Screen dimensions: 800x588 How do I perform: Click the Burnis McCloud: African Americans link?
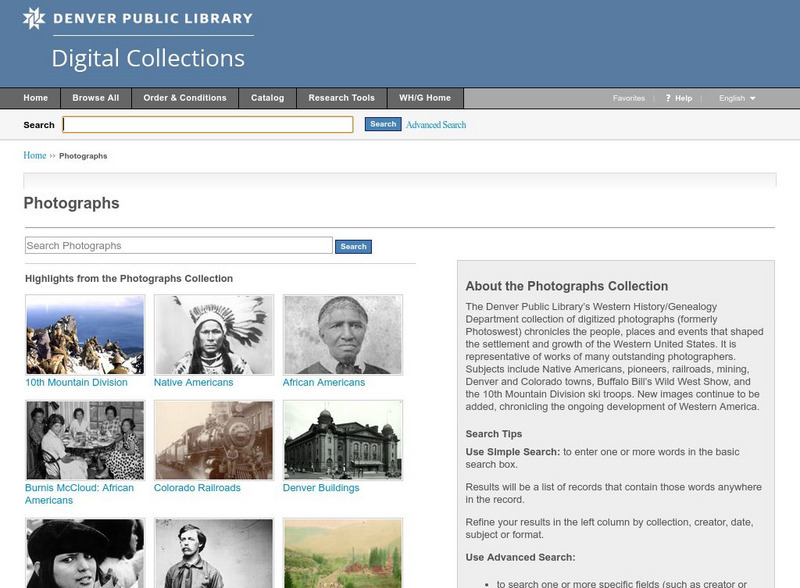pyautogui.click(x=79, y=494)
